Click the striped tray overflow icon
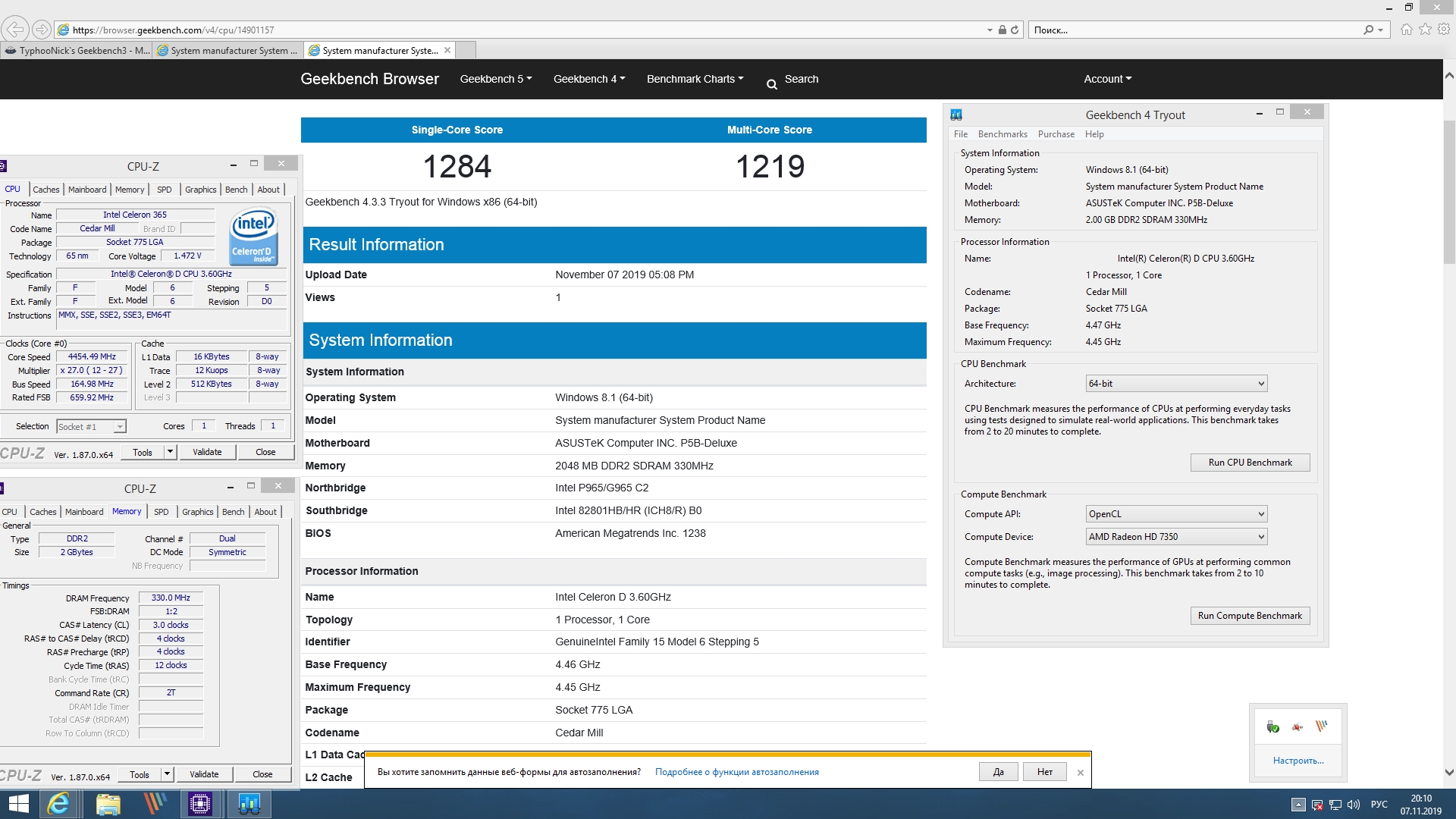This screenshot has width=1456, height=819. click(1322, 727)
